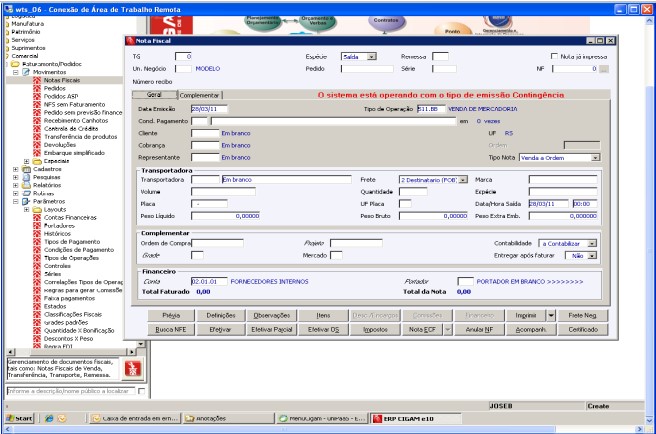Open the Históricos icon
The image size is (656, 434).
click(x=37, y=234)
